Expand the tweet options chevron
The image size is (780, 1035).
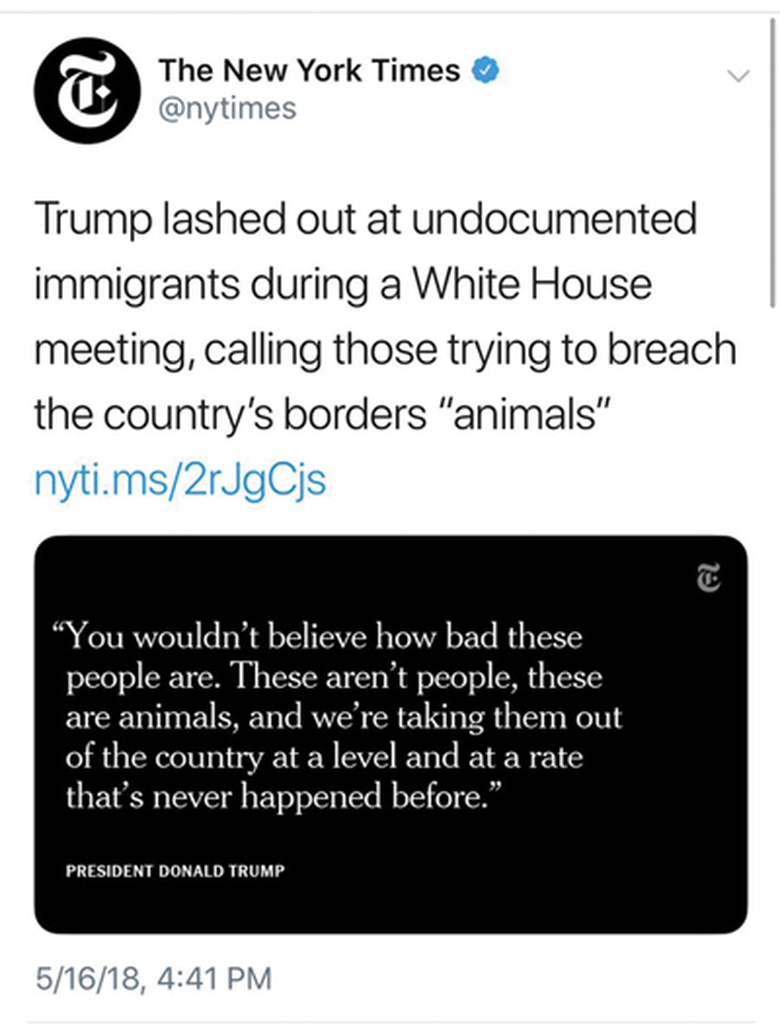(x=738, y=76)
